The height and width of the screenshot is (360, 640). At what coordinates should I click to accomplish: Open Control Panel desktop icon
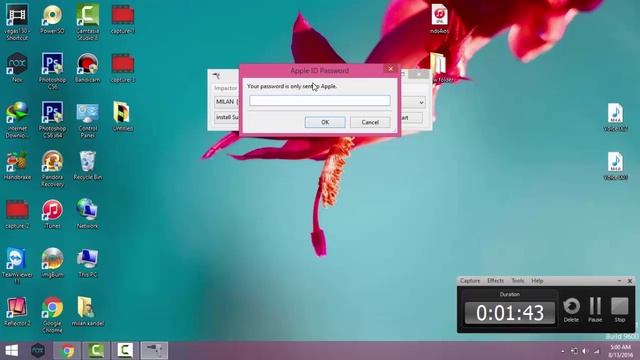coord(87,120)
